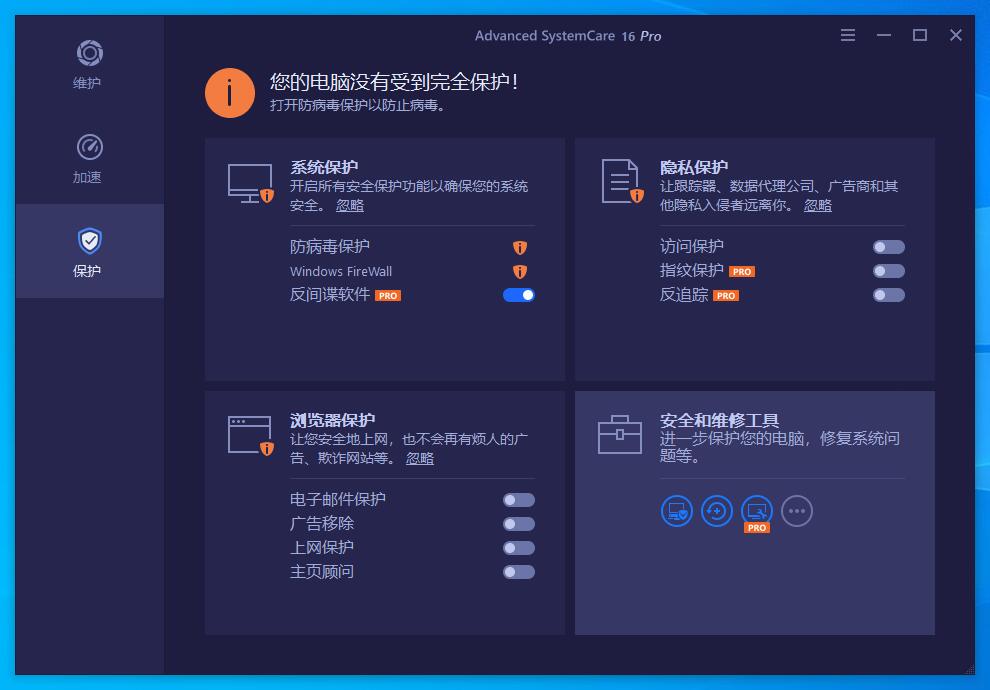Open the 维护 maintenance section icon

click(x=89, y=53)
